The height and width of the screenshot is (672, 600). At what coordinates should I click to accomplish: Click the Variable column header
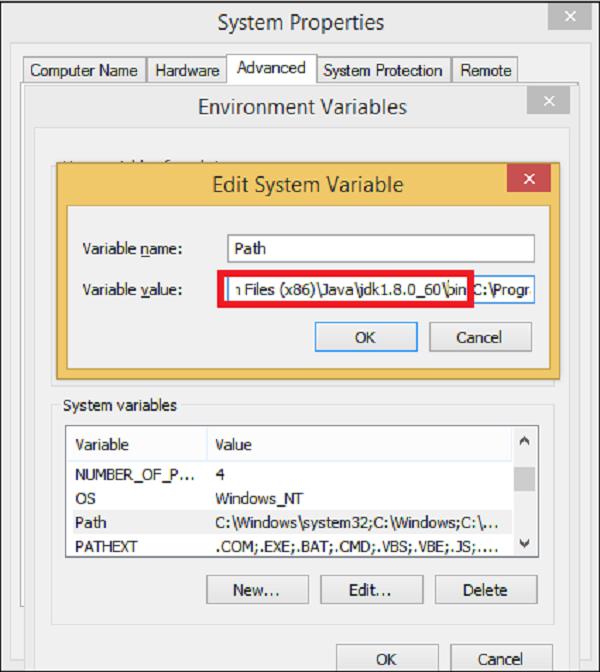pyautogui.click(x=137, y=444)
